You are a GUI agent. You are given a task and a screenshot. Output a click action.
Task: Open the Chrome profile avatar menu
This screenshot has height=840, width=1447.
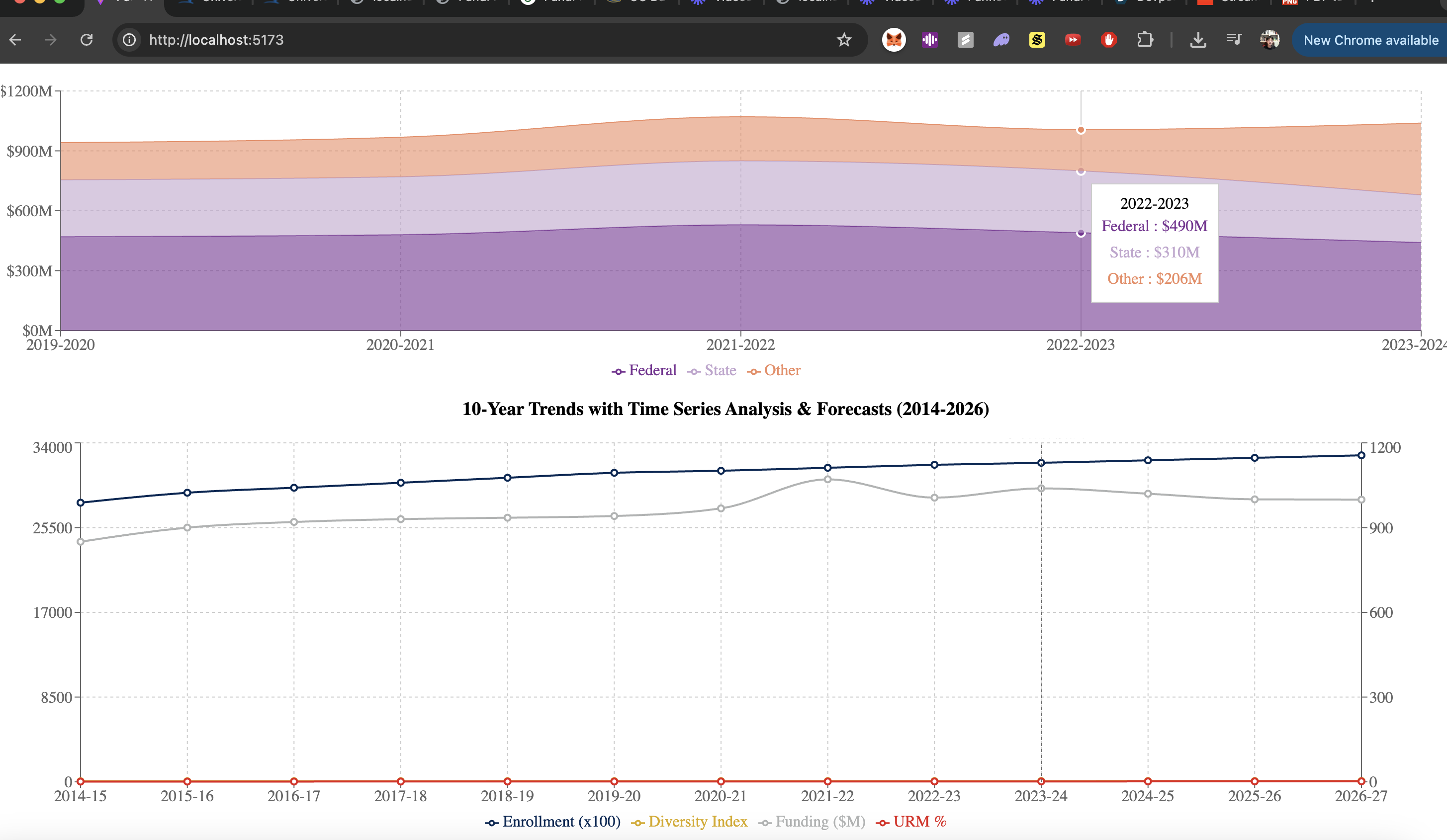(1269, 40)
